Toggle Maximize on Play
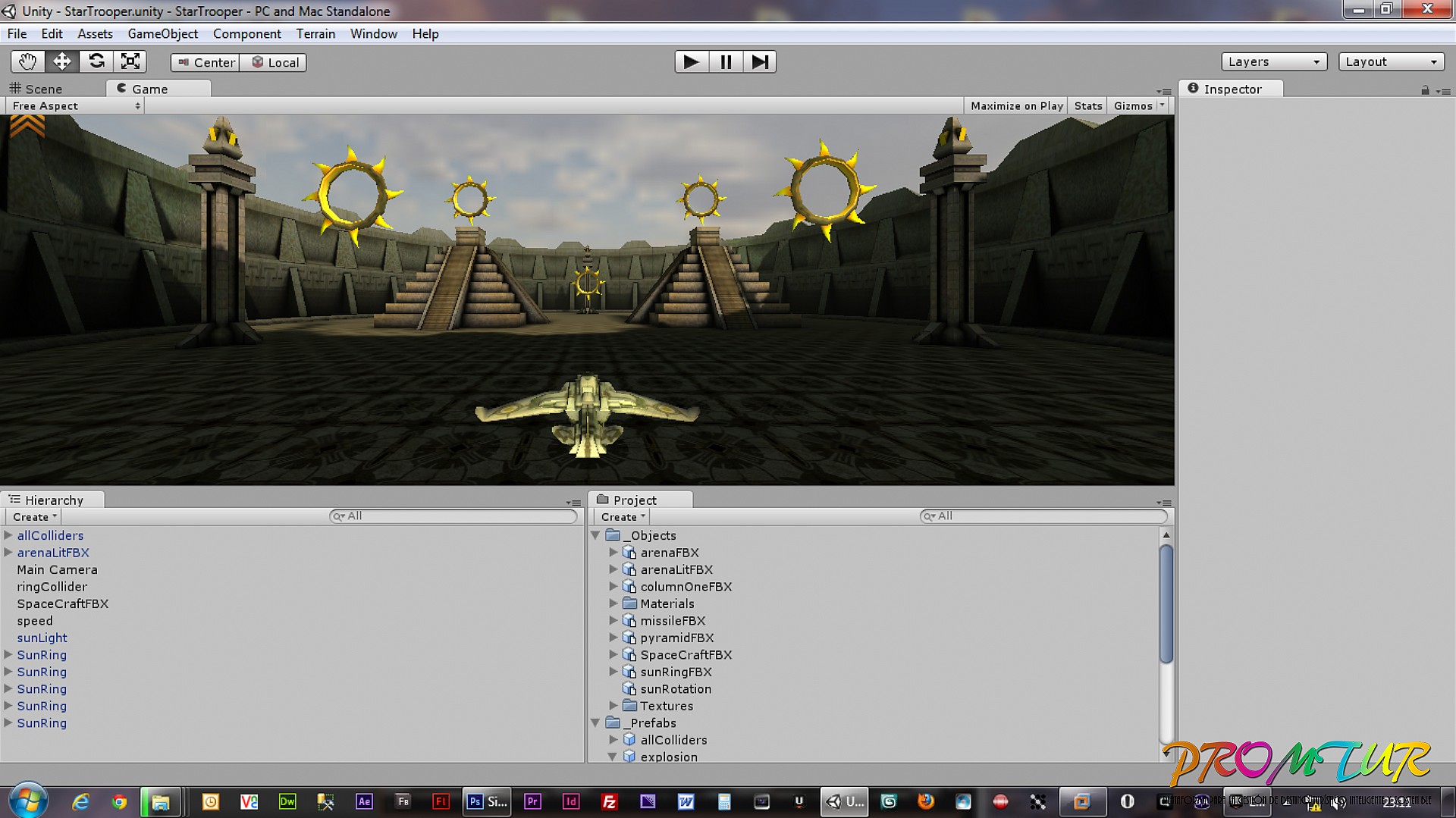 1016,106
